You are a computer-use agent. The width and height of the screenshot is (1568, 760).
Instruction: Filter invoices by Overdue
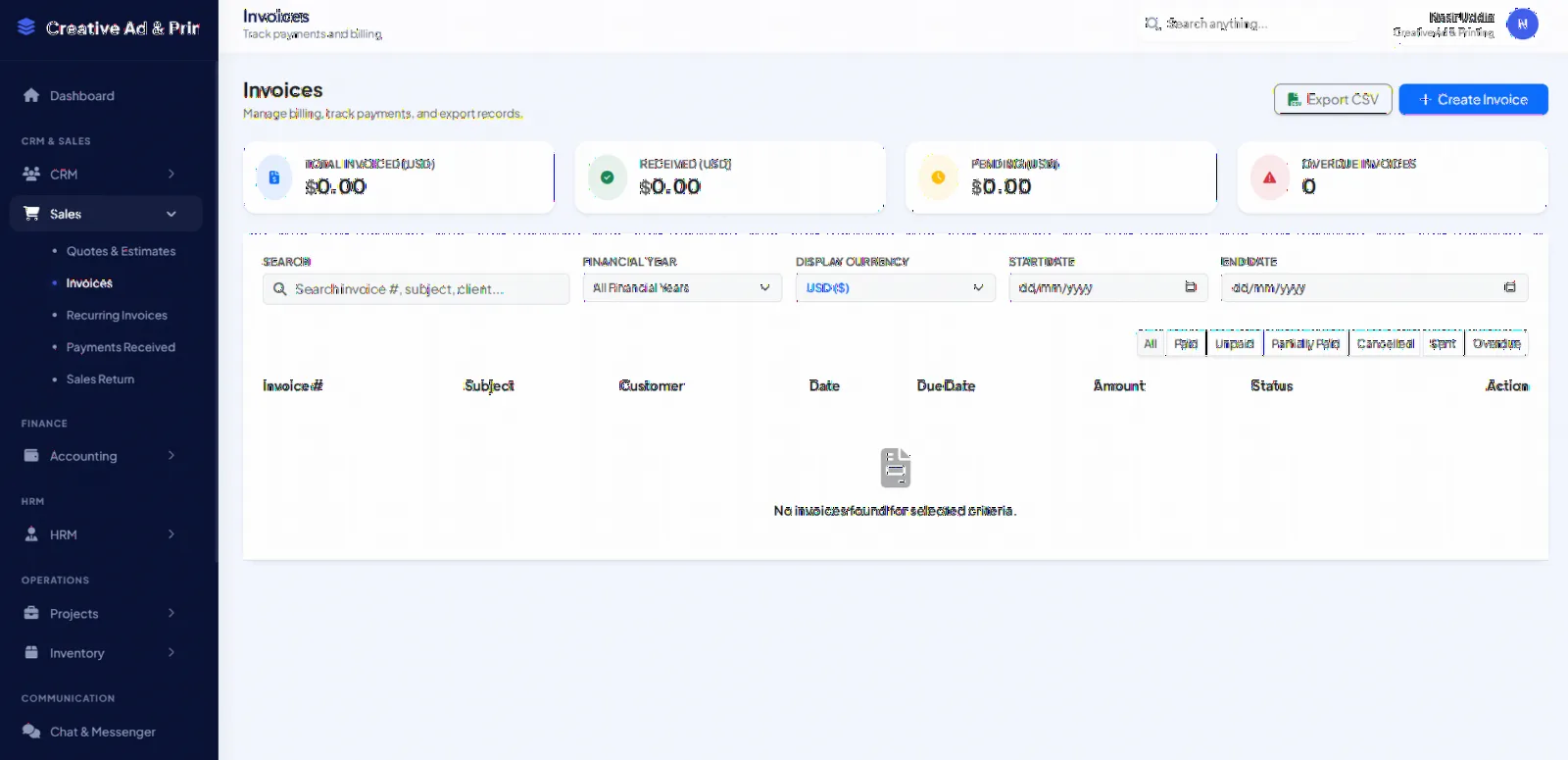coord(1496,343)
